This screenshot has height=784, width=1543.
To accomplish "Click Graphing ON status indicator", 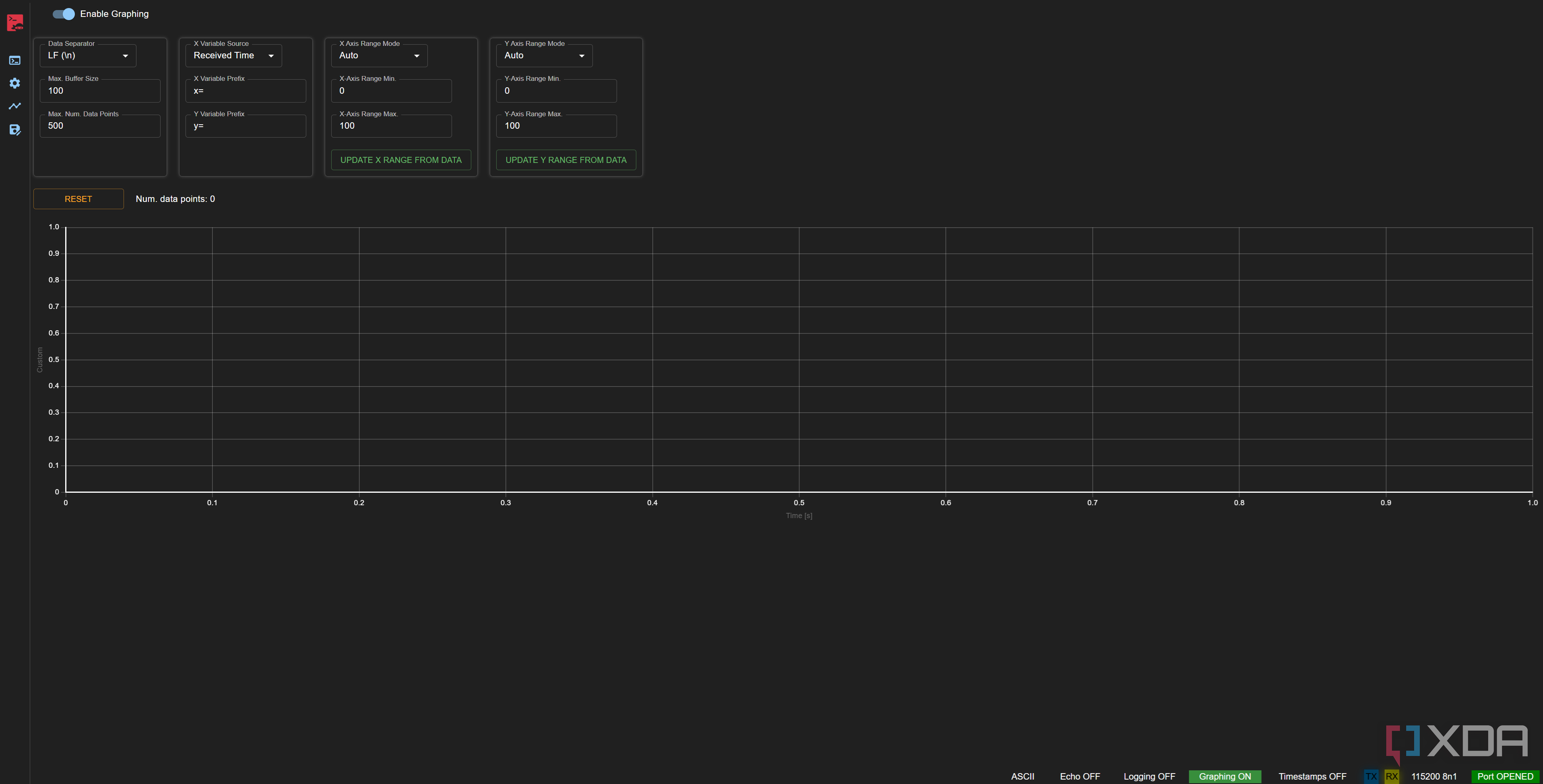I will [x=1225, y=776].
